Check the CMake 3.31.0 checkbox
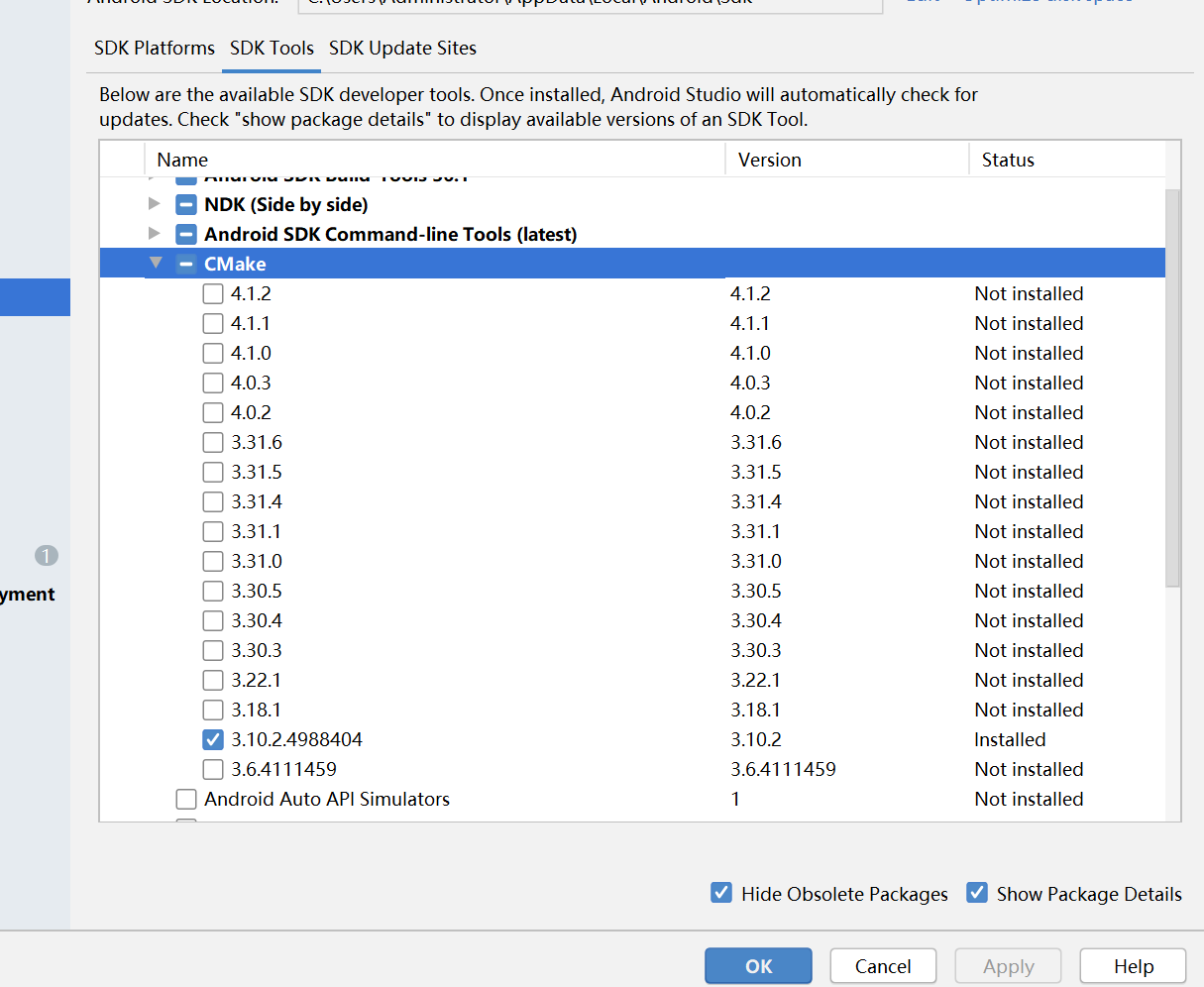Image resolution: width=1204 pixels, height=987 pixels. tap(213, 562)
